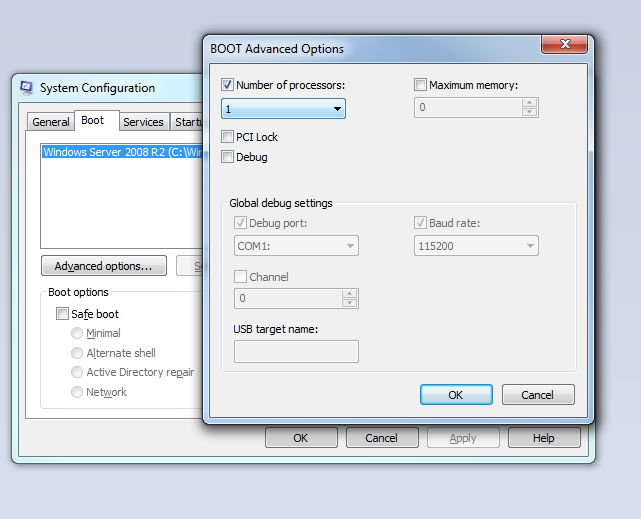Image resolution: width=641 pixels, height=519 pixels.
Task: Check the Safe boot option
Action: [63, 314]
